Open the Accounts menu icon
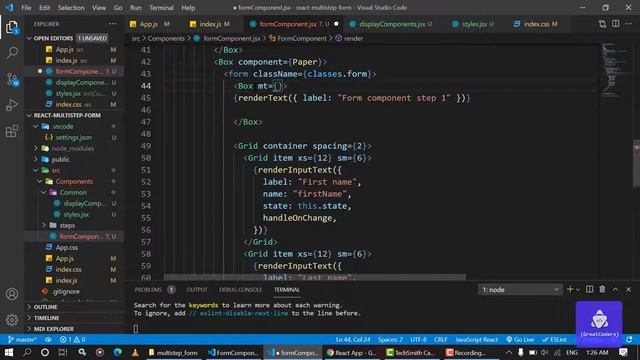Viewport: 640px width, 360px height. [x=12, y=294]
